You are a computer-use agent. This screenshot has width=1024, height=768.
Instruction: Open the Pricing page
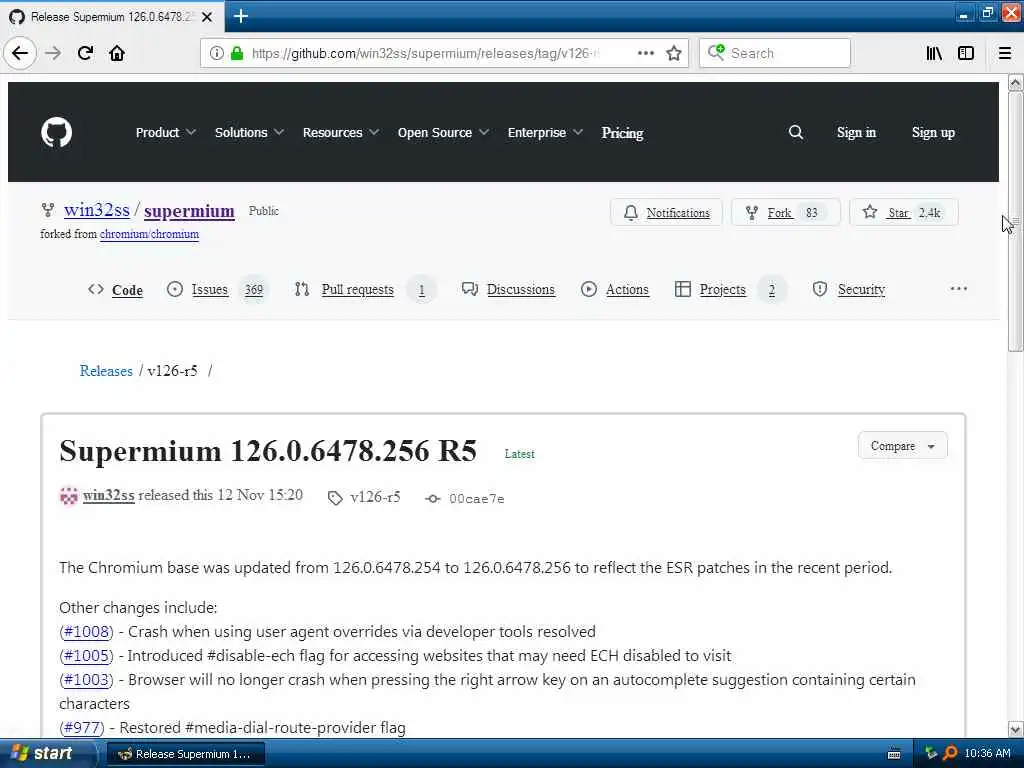[622, 133]
